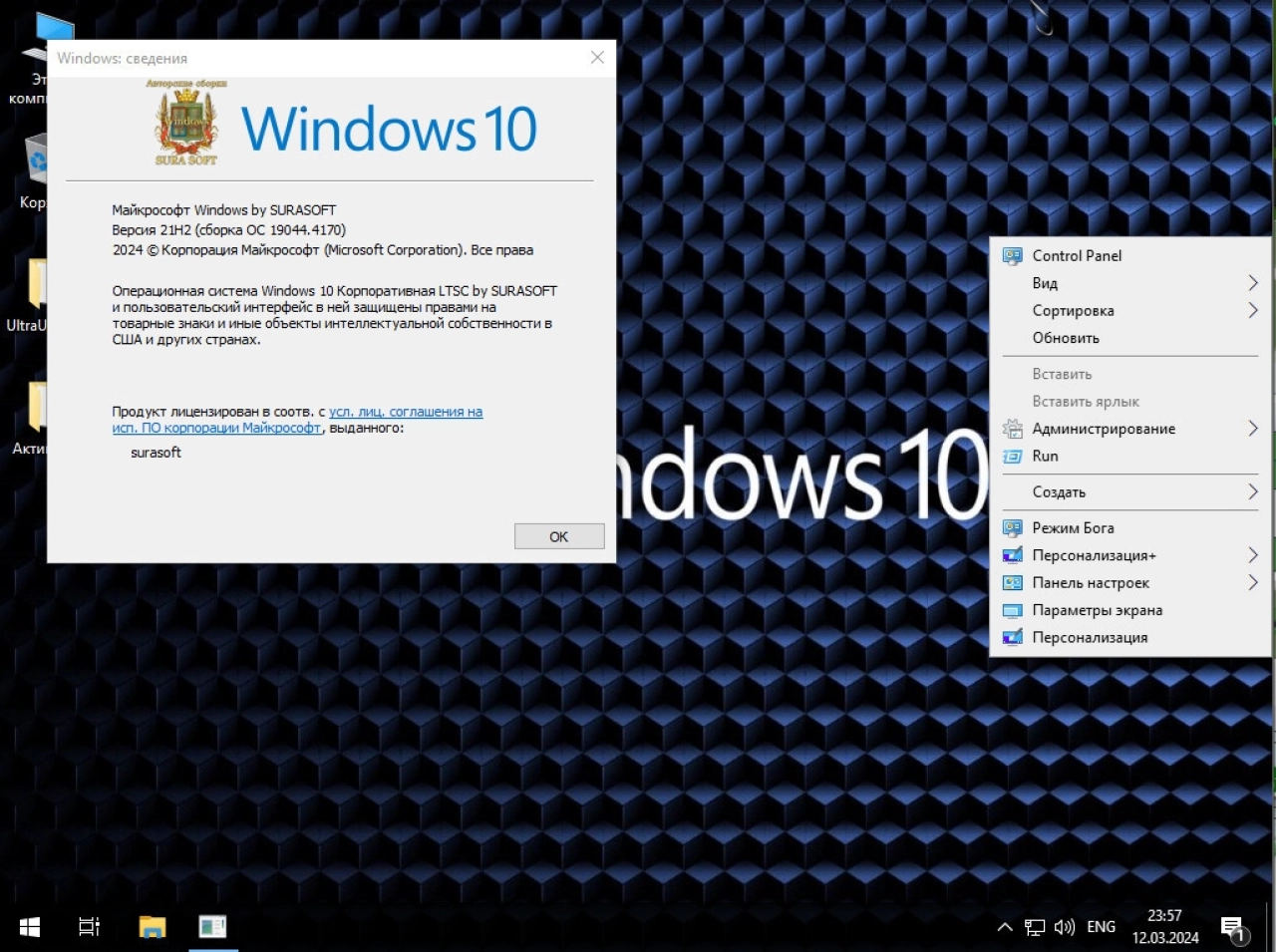Image resolution: width=1276 pixels, height=952 pixels.
Task: Click the Панель настроек icon
Action: (1012, 582)
